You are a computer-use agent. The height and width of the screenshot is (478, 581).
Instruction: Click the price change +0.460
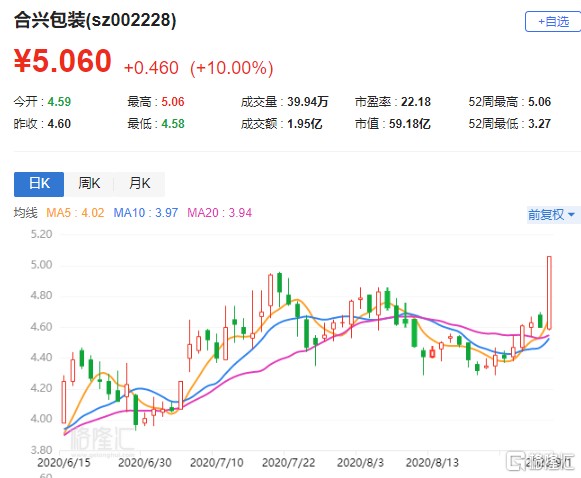(151, 68)
